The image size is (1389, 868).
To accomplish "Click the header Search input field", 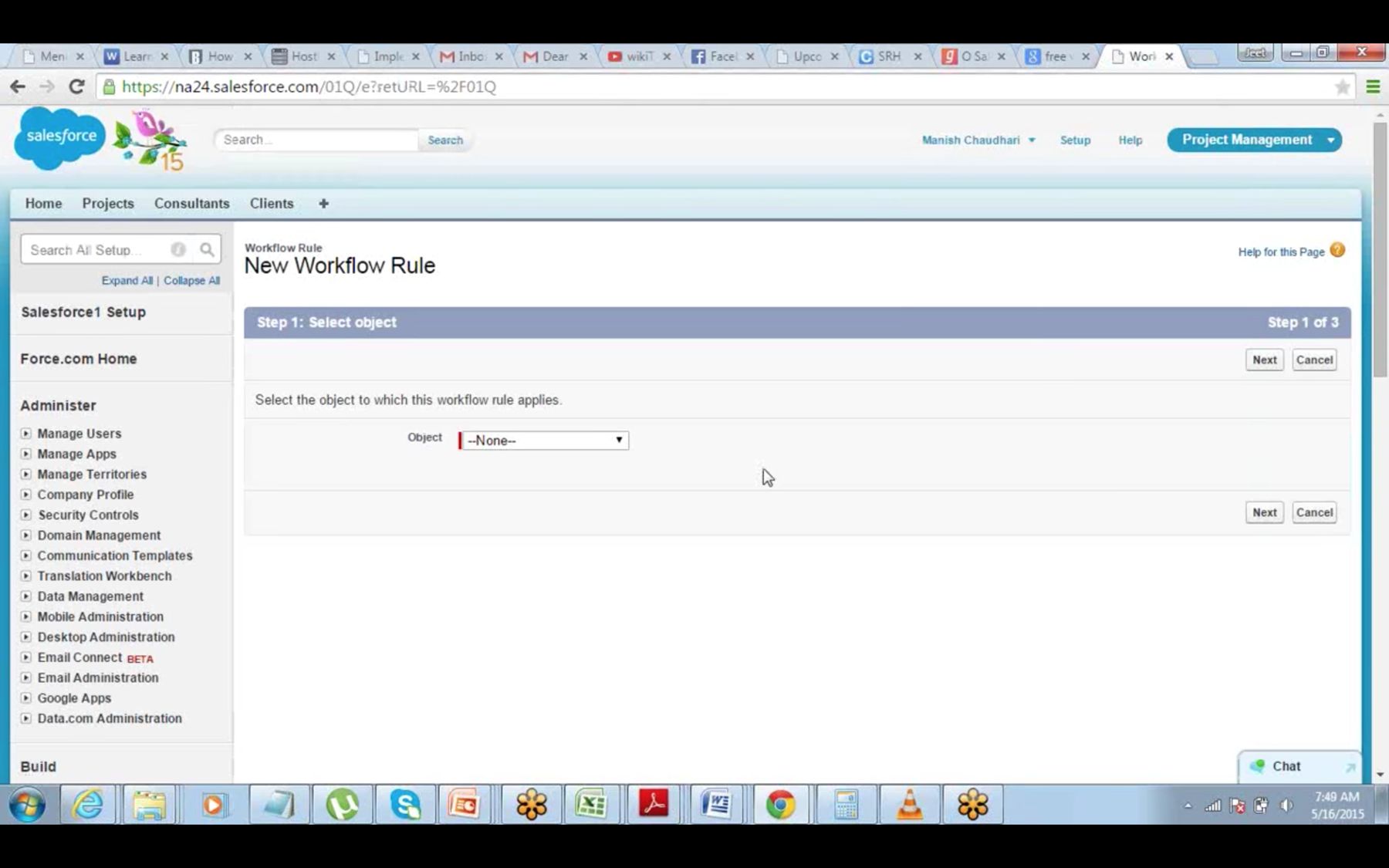I will click(x=317, y=140).
